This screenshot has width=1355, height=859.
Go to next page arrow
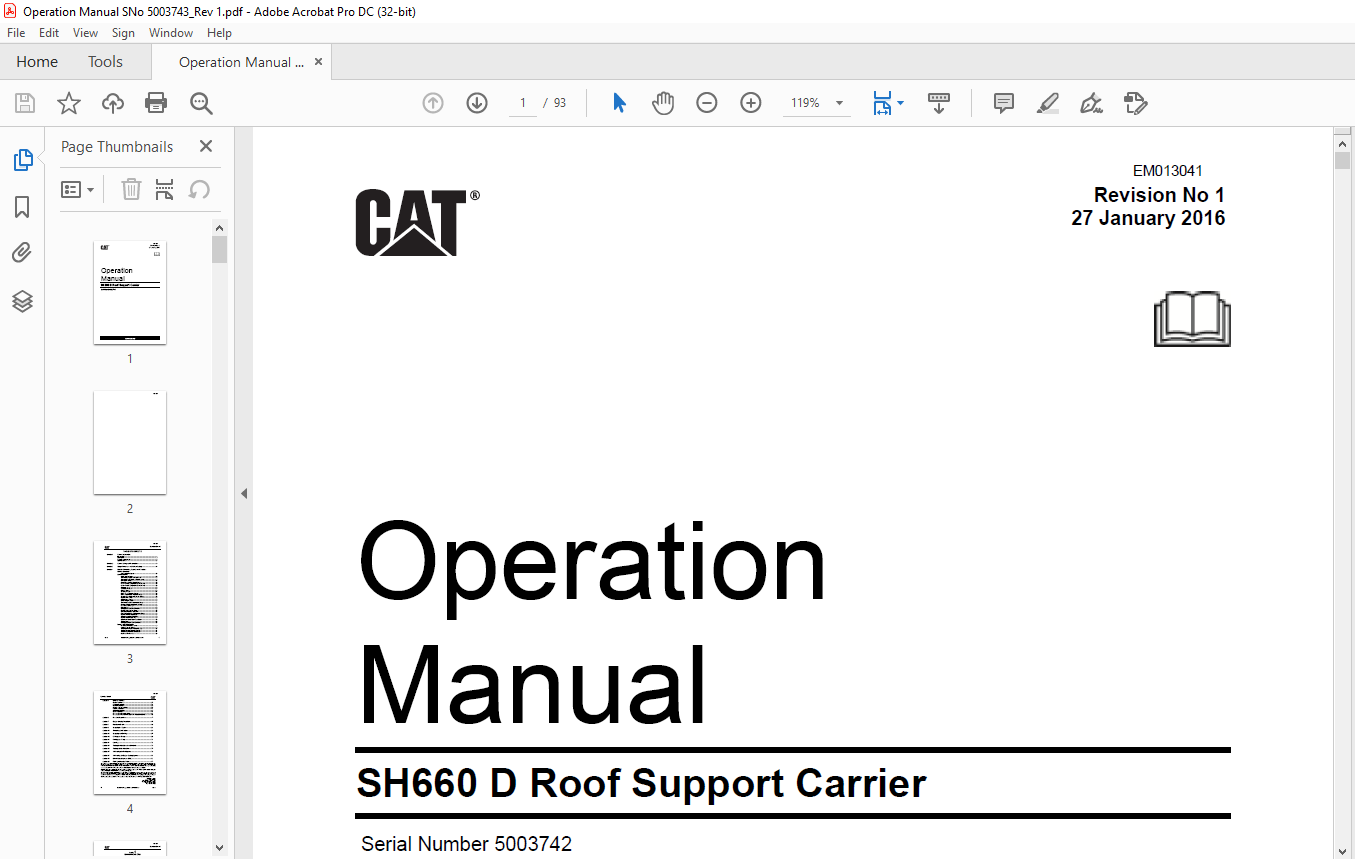(x=477, y=103)
